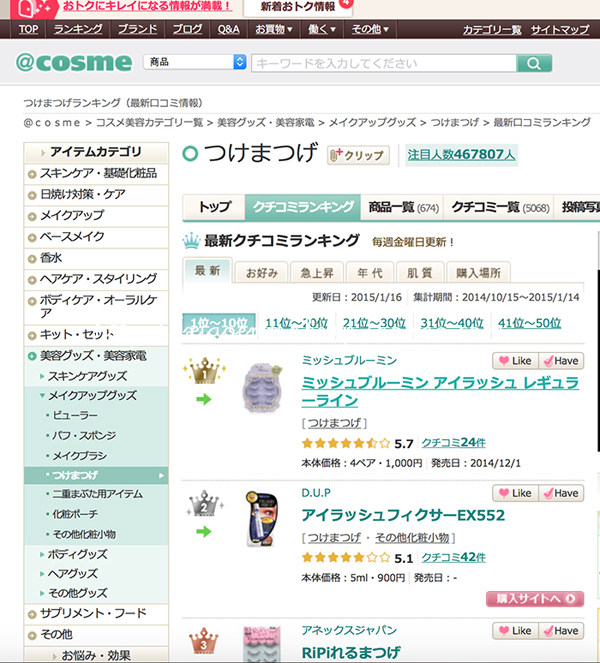This screenshot has height=663, width=600.
Task: Open RiPiれるまつげ product thumbnail
Action: pos(262,645)
